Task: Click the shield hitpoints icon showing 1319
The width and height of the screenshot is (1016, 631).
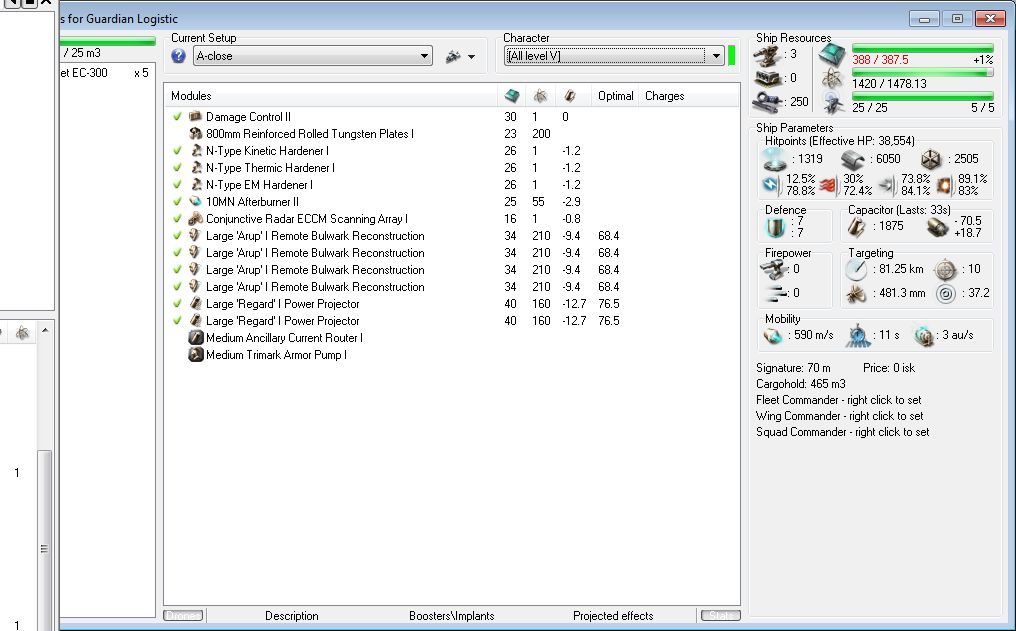Action: 774,159
